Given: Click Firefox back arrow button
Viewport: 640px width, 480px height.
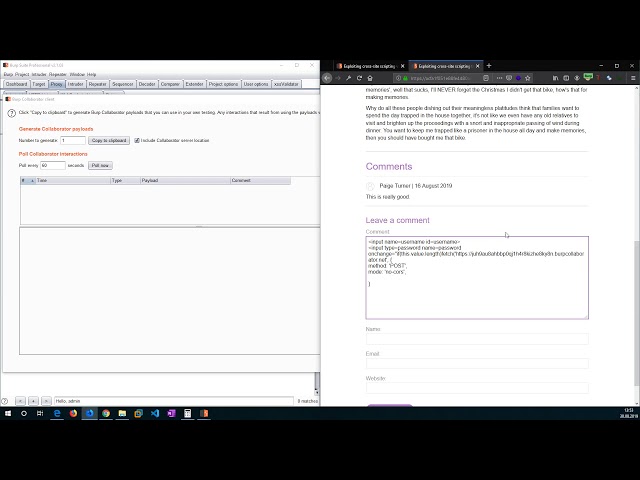Looking at the screenshot, I should tap(327, 78).
